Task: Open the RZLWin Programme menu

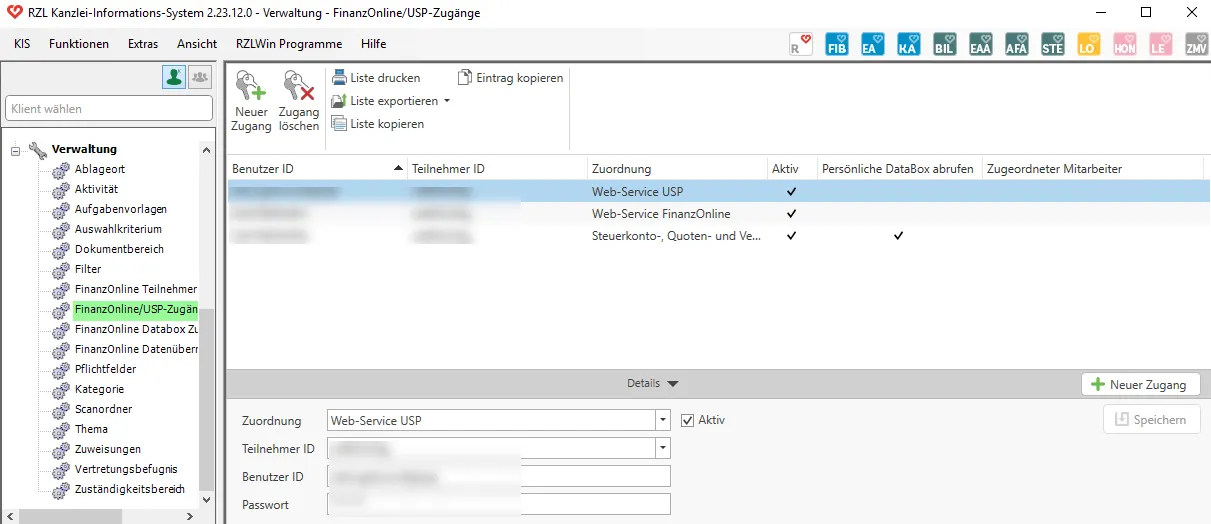Action: click(x=289, y=44)
